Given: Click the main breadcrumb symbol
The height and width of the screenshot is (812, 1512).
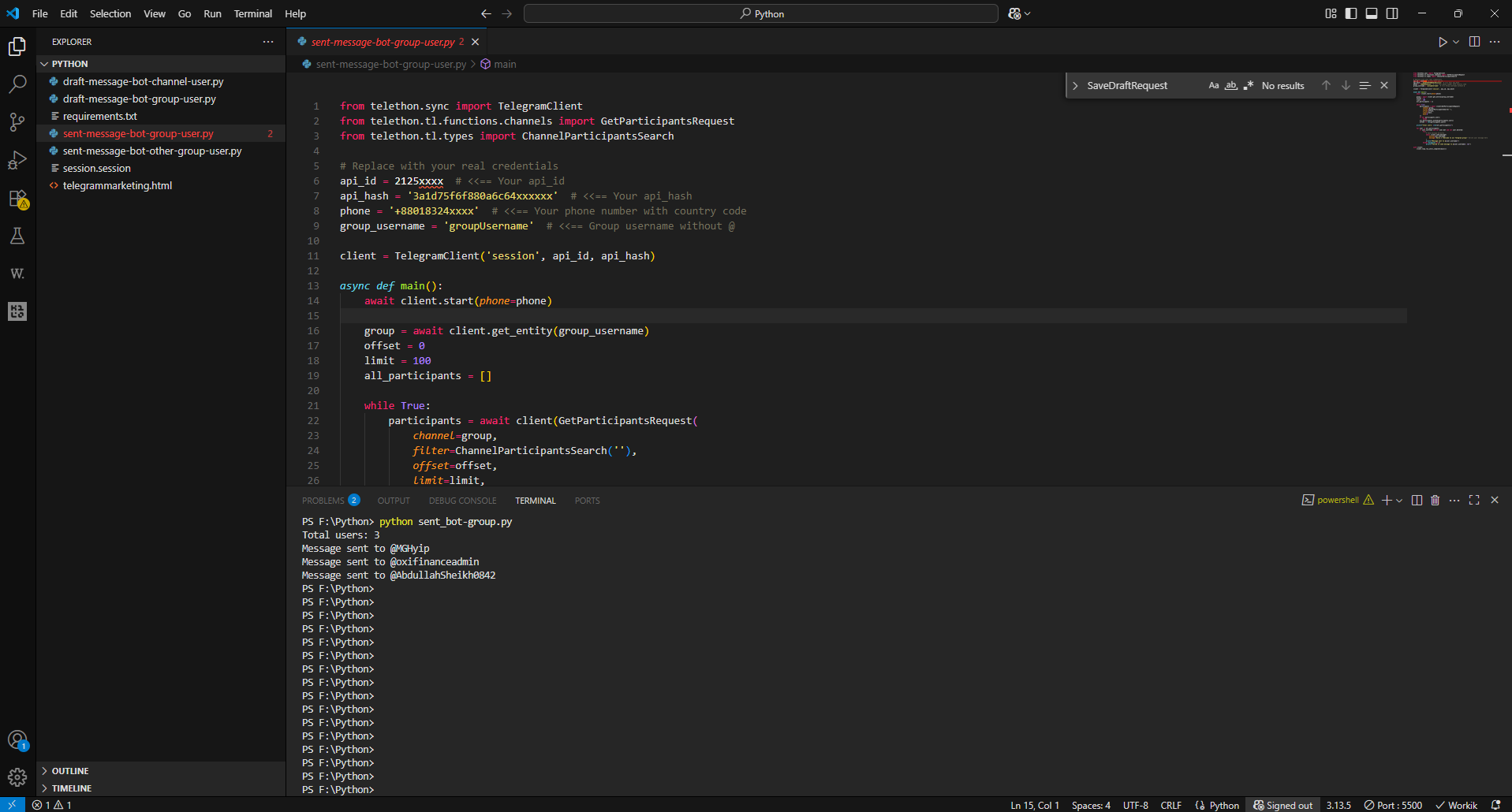Looking at the screenshot, I should pyautogui.click(x=498, y=64).
